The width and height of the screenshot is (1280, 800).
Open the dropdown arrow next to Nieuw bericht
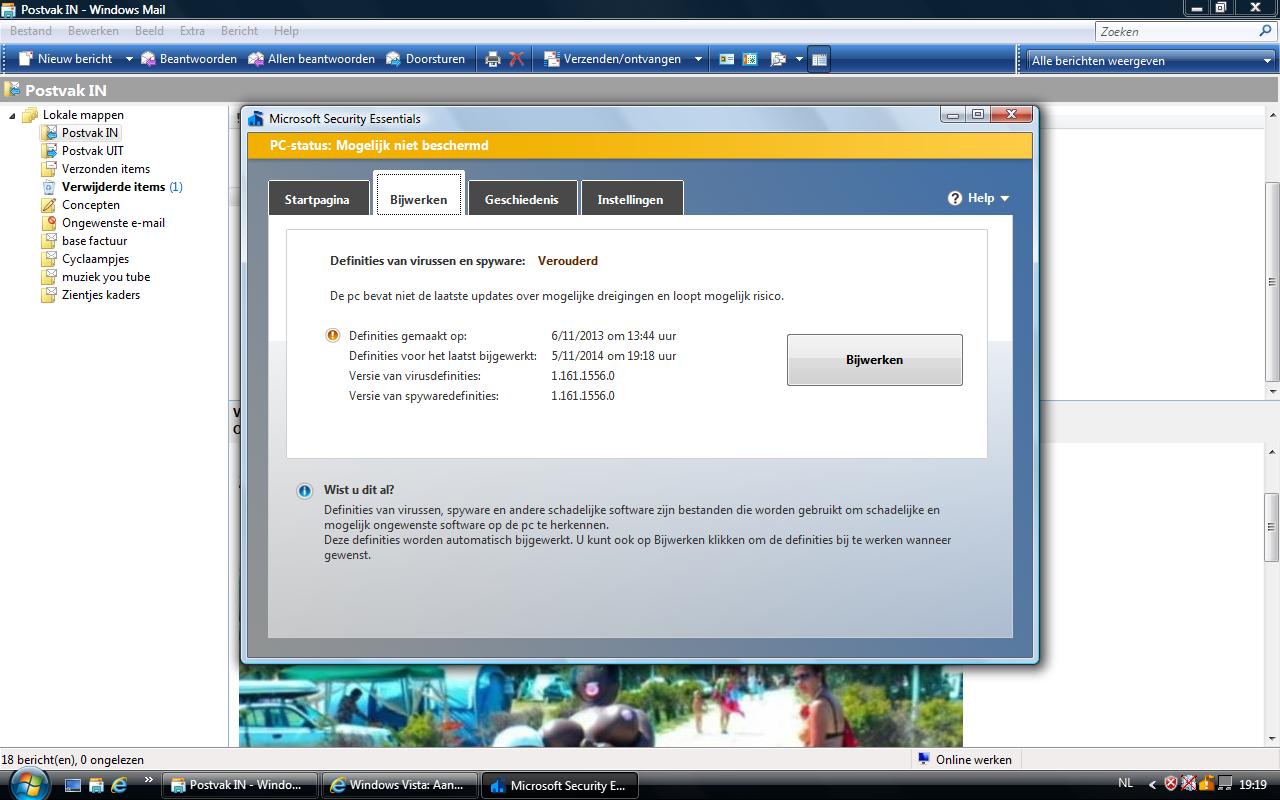tap(128, 59)
